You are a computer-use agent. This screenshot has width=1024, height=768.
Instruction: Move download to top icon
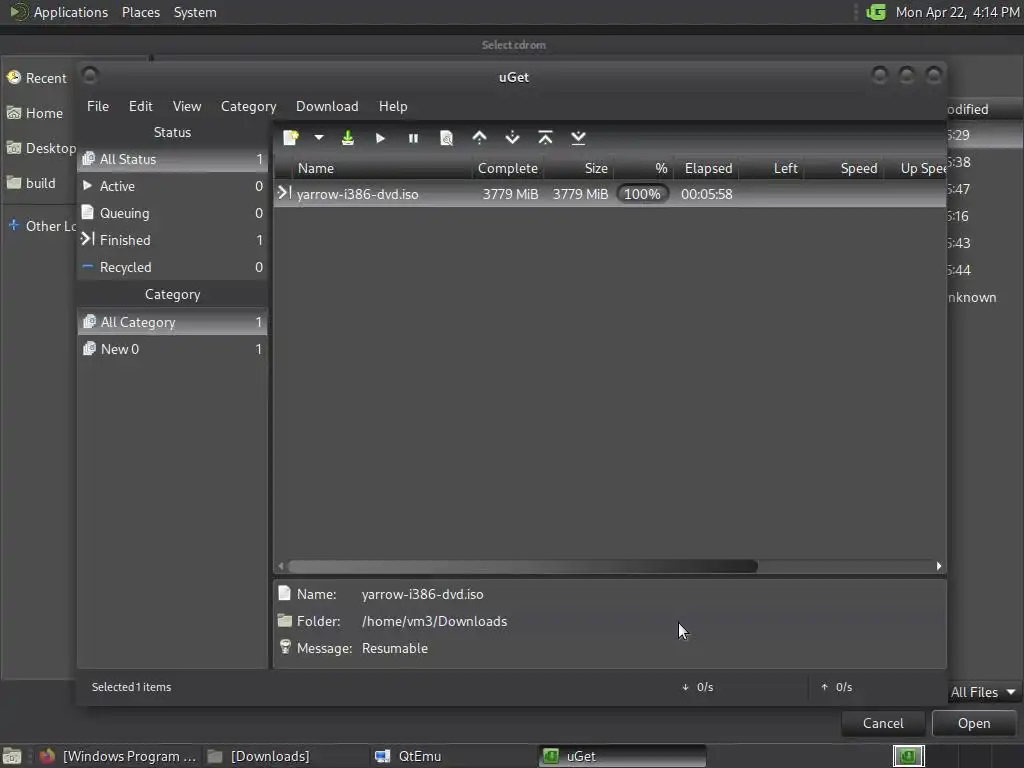tap(545, 138)
